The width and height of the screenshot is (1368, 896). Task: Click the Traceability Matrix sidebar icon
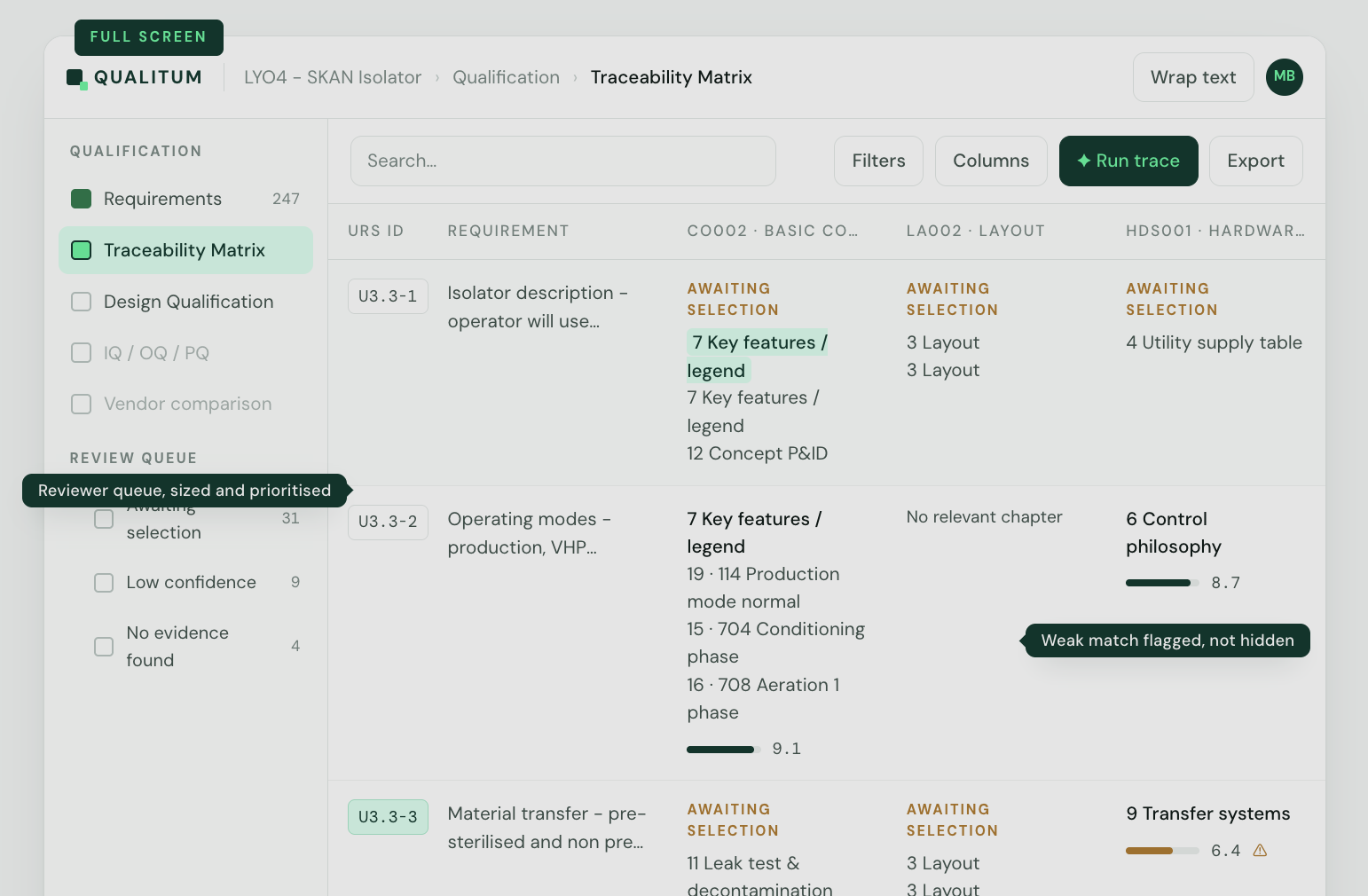82,250
